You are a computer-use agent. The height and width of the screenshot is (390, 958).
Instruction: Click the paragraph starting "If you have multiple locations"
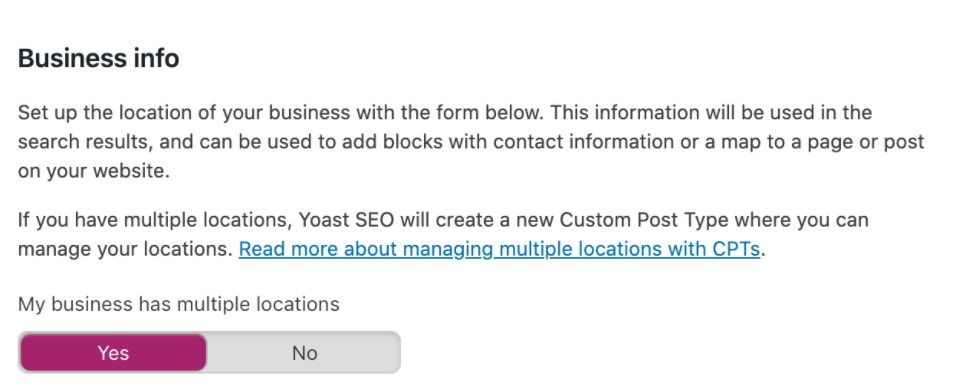pos(443,234)
